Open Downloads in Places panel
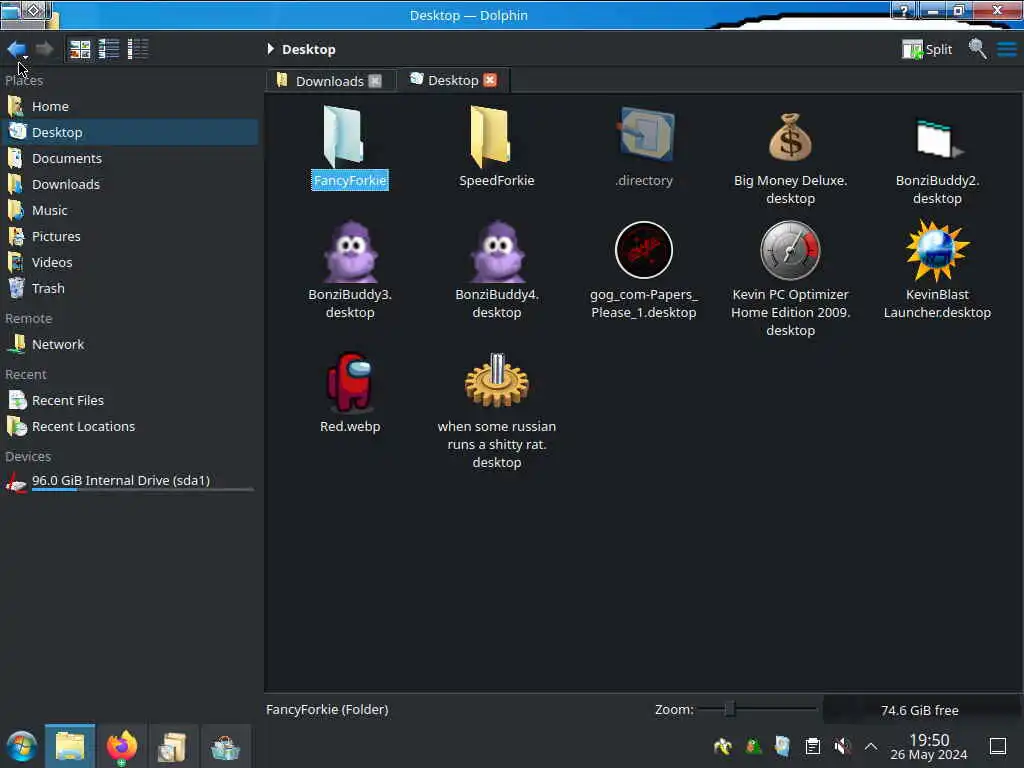1024x768 pixels. [x=130, y=184]
